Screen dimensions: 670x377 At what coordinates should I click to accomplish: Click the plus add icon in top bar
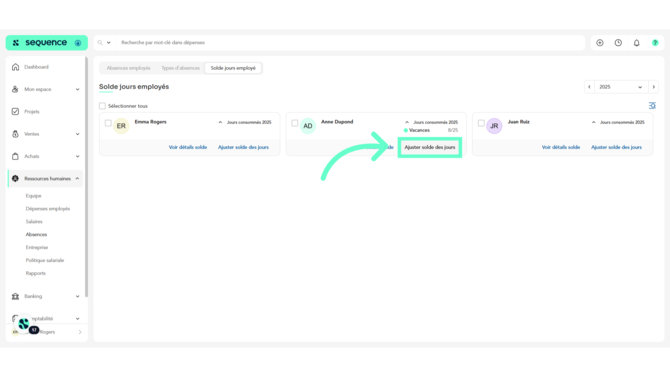600,43
